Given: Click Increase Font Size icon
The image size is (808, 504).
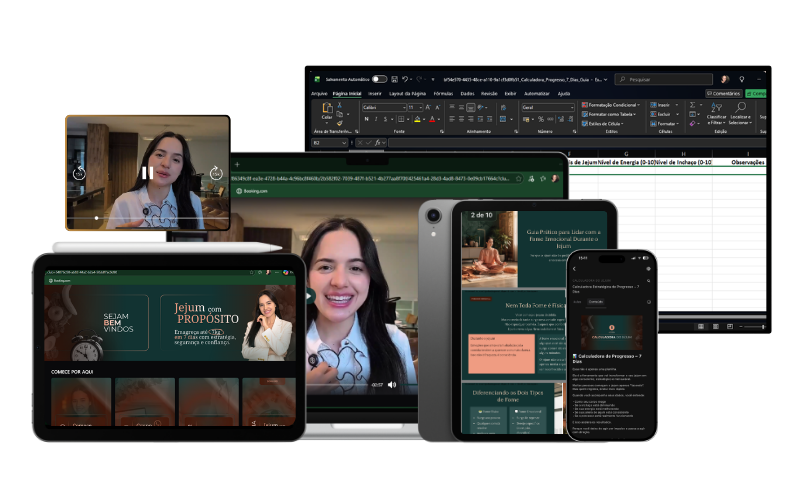Looking at the screenshot, I should pyautogui.click(x=428, y=107).
